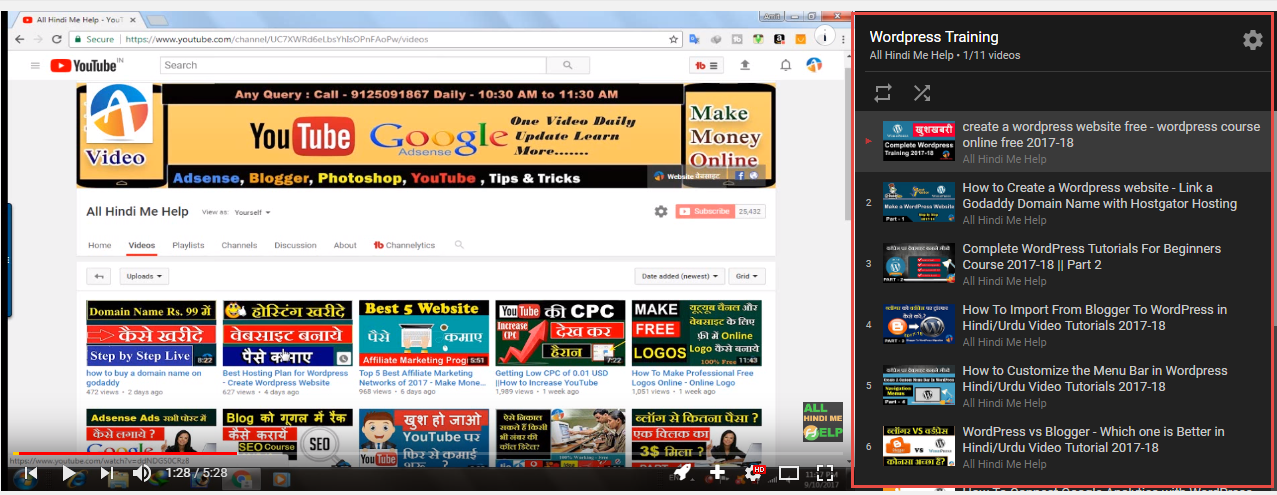
Task: Bookmark the page with the star icon
Action: pyautogui.click(x=674, y=39)
